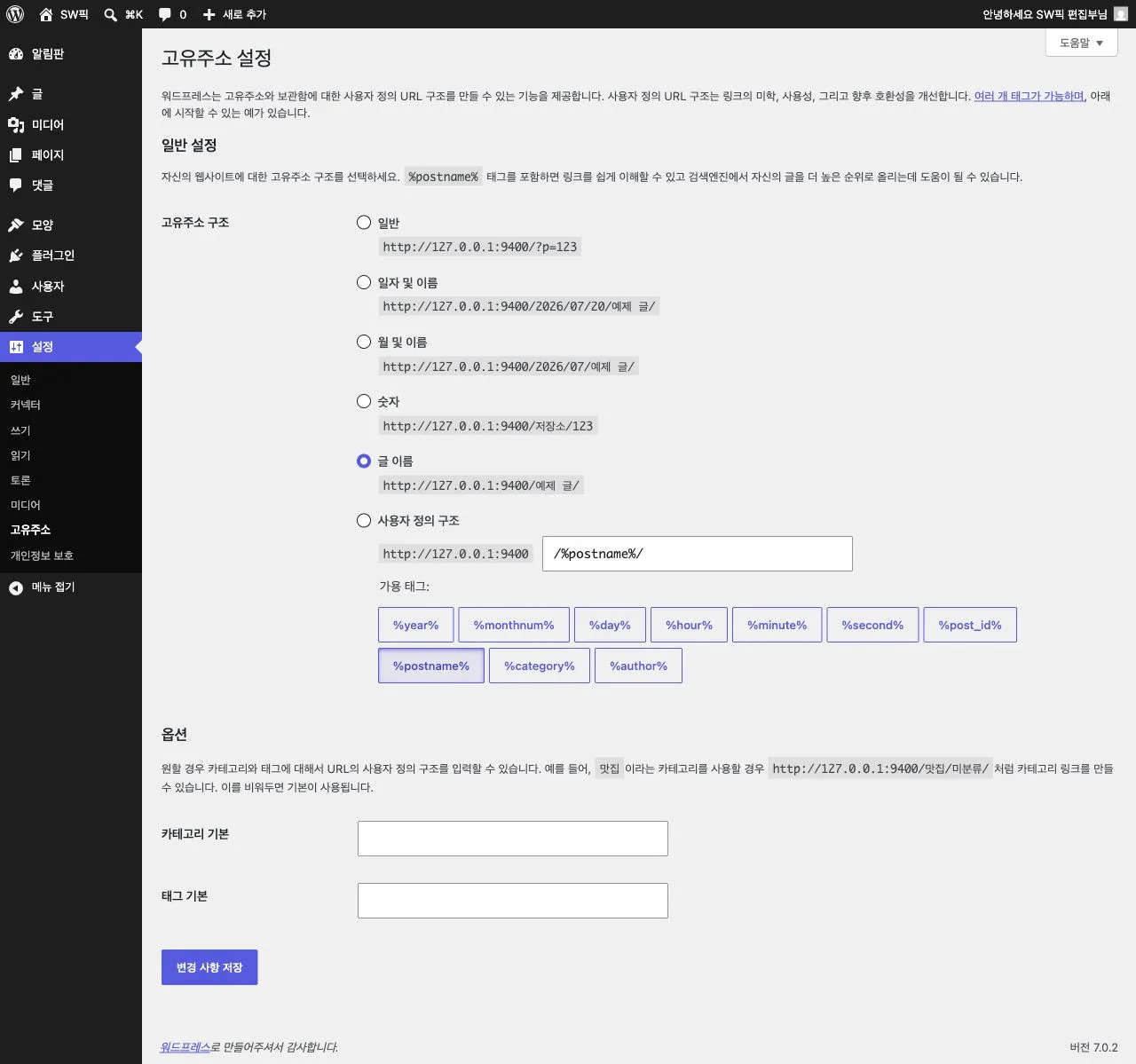Click the plus icon for 새로 추가

click(209, 14)
